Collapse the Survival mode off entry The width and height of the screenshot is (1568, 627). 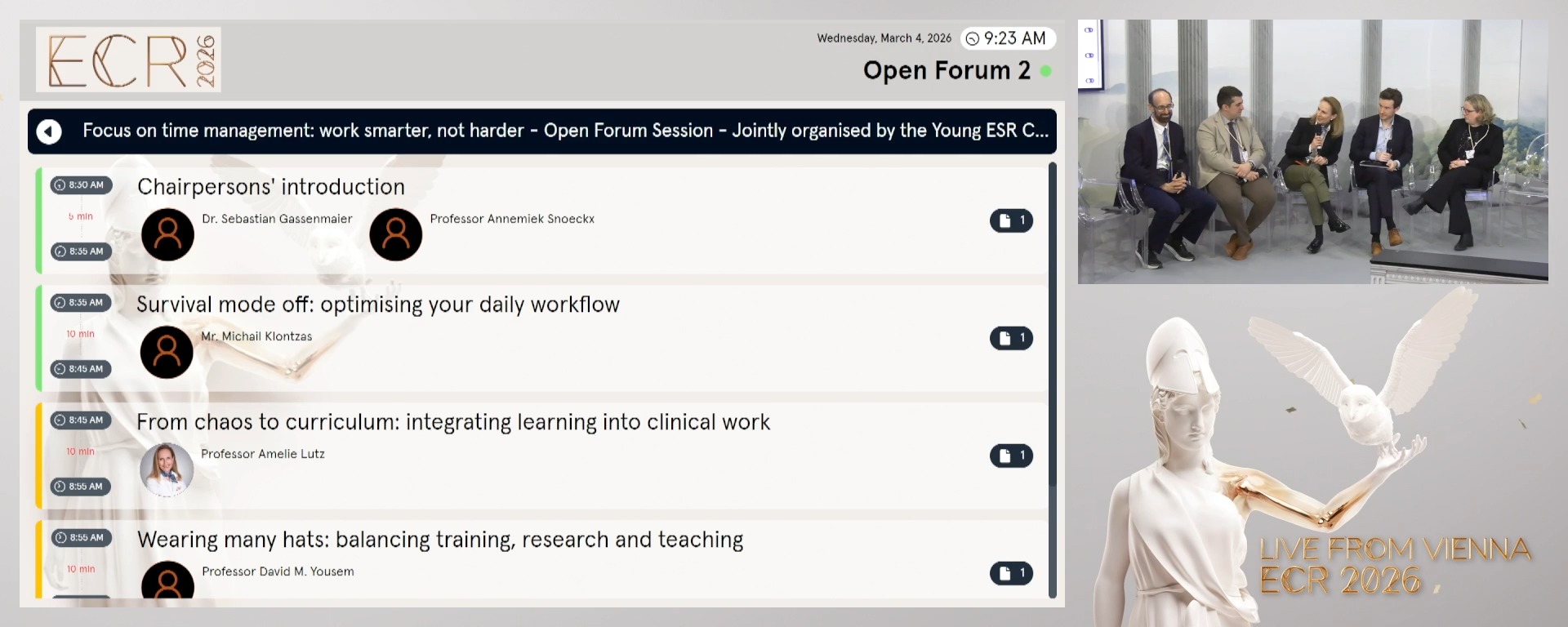click(378, 304)
